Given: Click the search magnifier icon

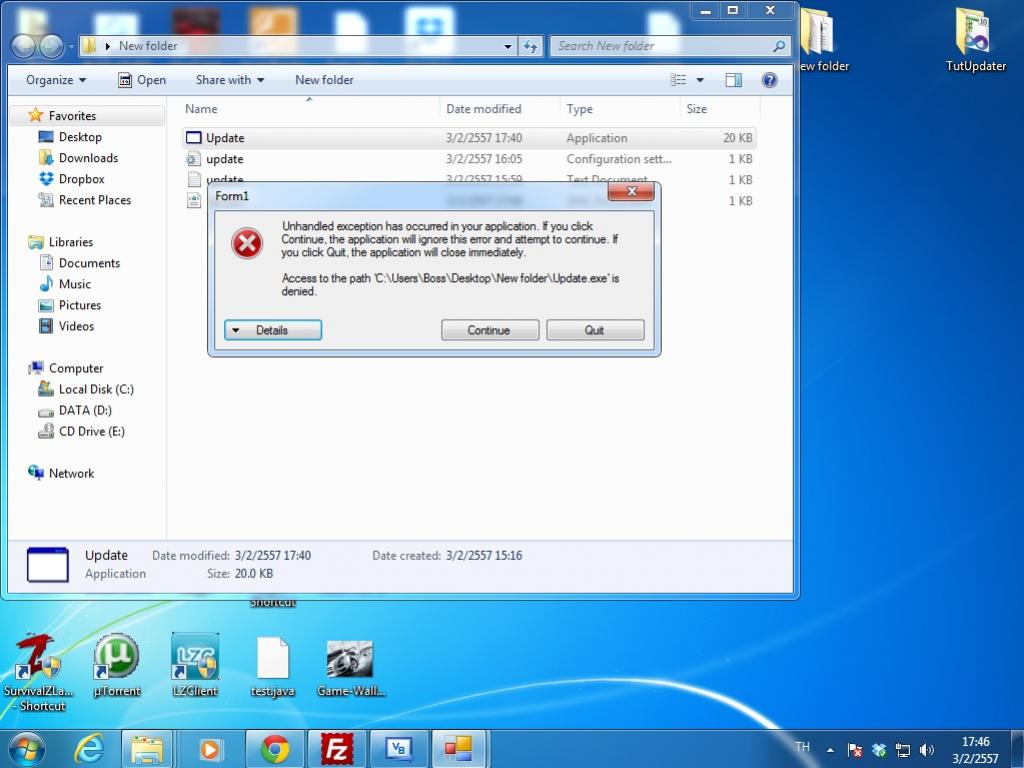Looking at the screenshot, I should tap(779, 46).
